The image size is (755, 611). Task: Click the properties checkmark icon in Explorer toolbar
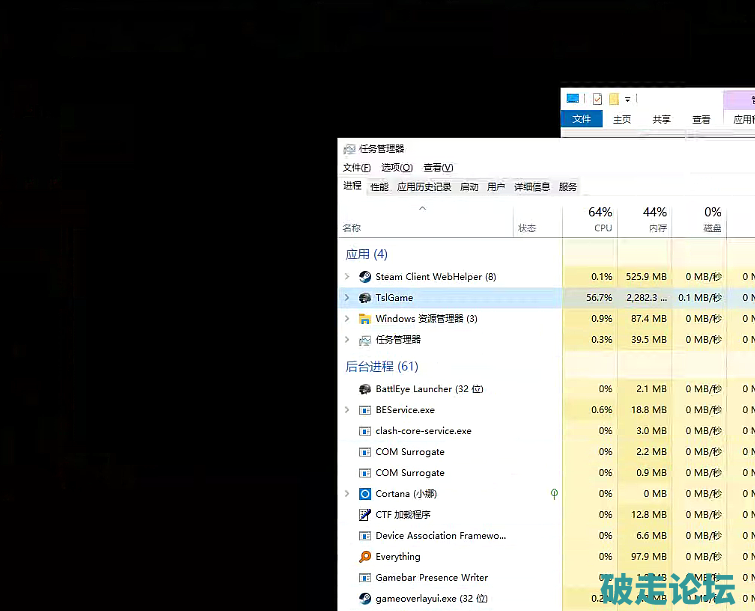pyautogui.click(x=597, y=99)
